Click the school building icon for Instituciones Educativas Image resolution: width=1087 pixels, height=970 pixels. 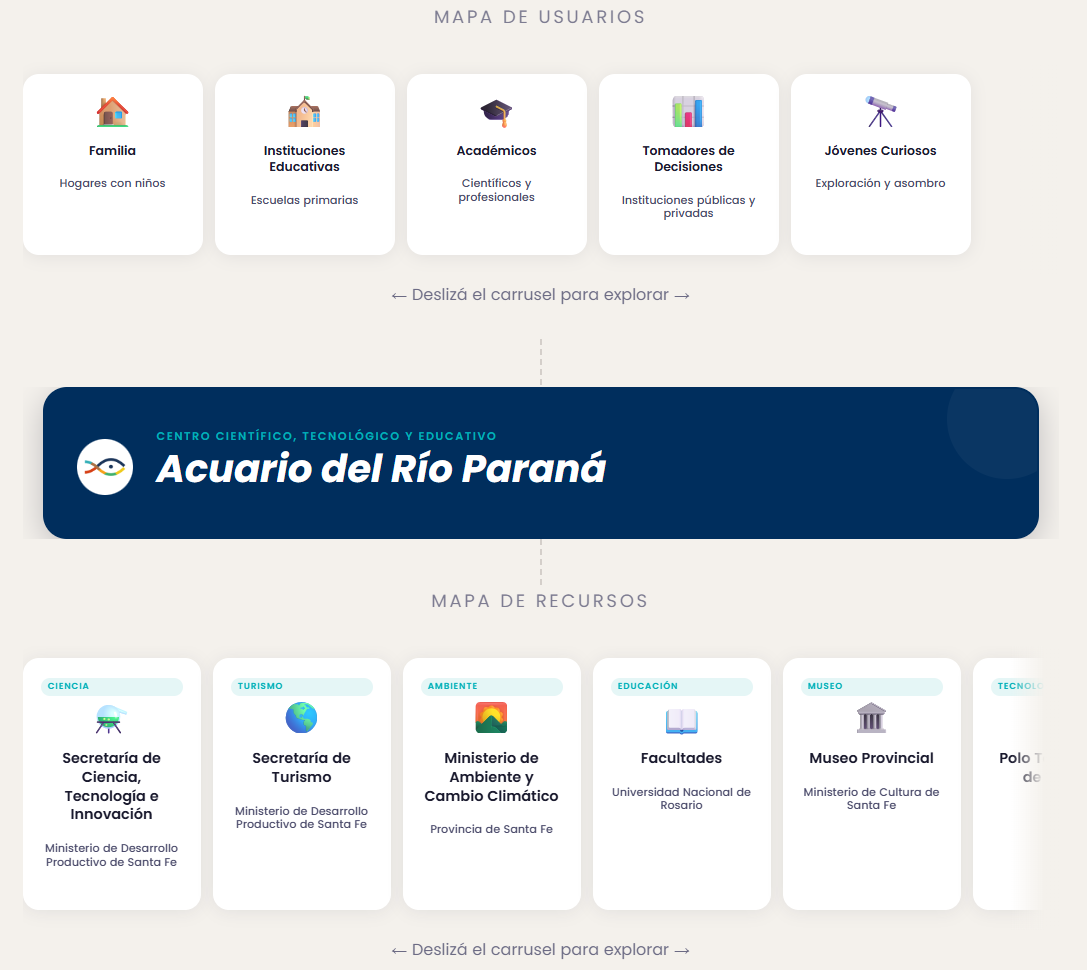(304, 112)
